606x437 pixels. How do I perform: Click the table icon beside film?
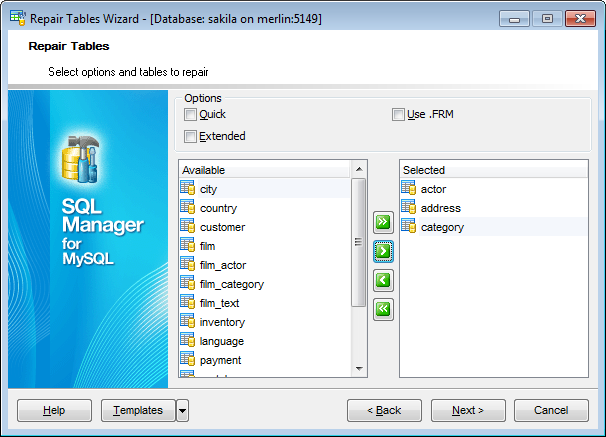tap(188, 245)
